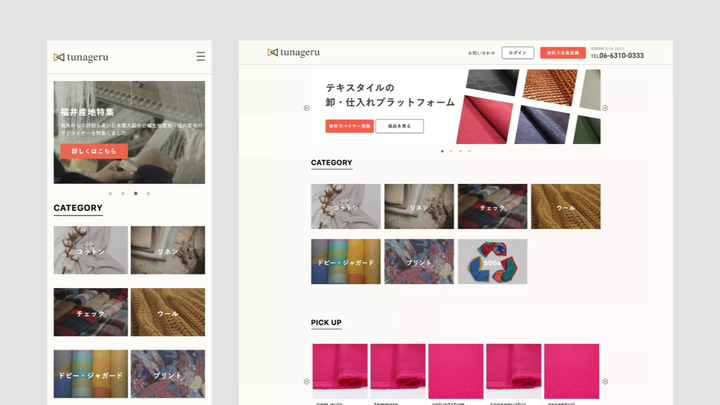This screenshot has width=720, height=405.
Task: Click the white 商品を見る hero button
Action: pyautogui.click(x=399, y=126)
